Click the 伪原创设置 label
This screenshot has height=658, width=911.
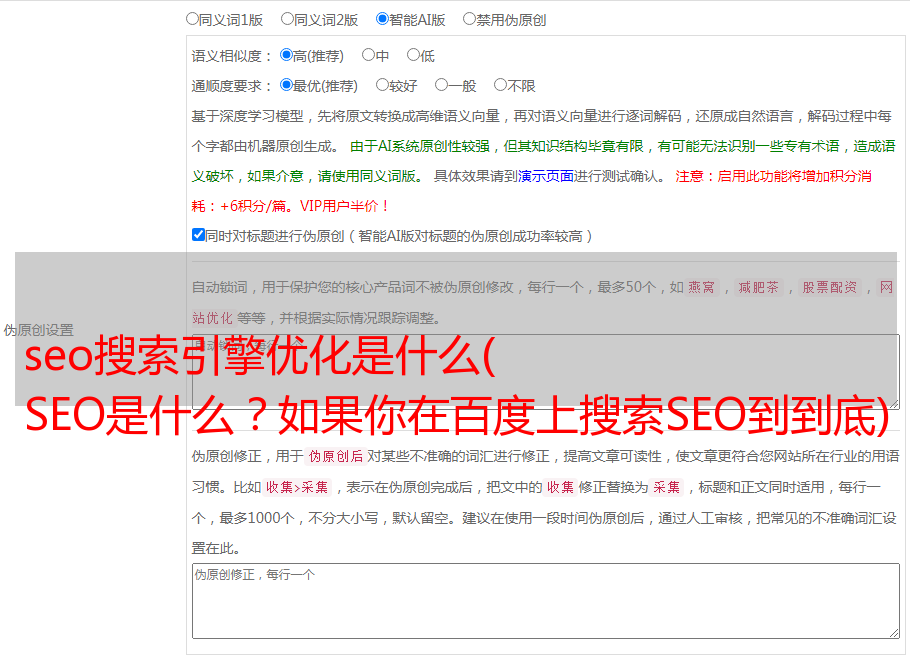39,330
